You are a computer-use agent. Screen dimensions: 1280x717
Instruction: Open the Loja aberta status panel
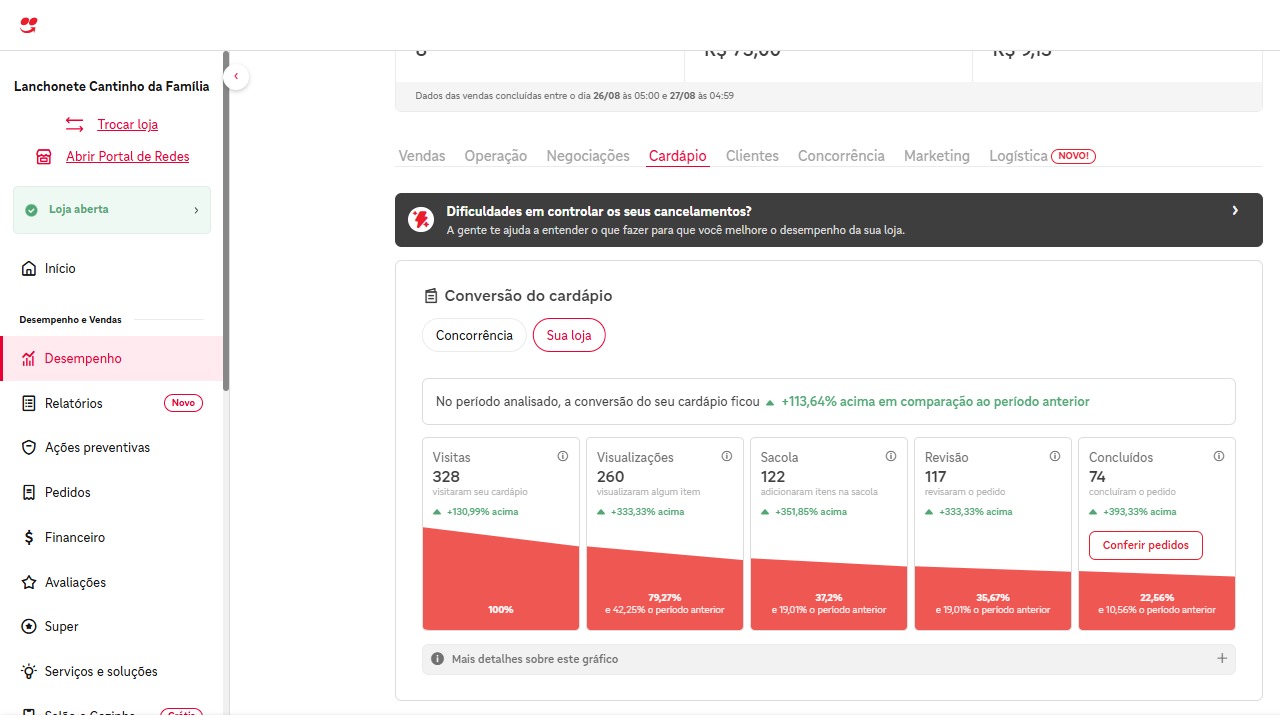coord(112,210)
